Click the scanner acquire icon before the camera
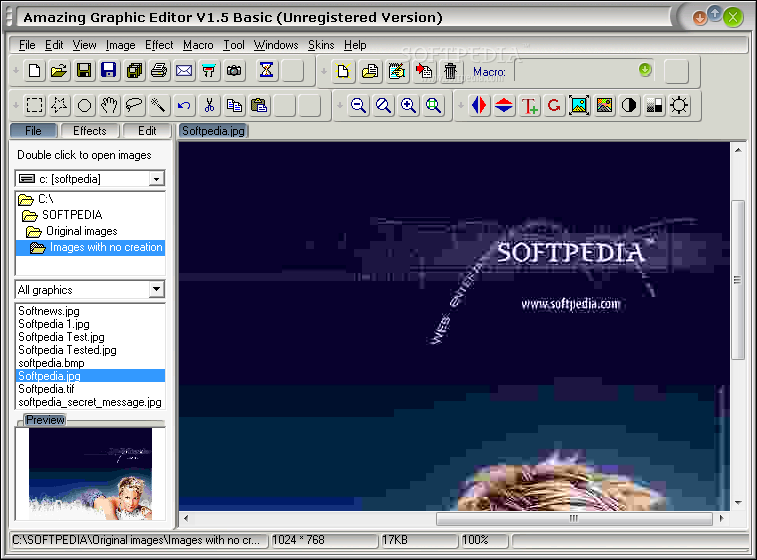757x560 pixels. (209, 71)
